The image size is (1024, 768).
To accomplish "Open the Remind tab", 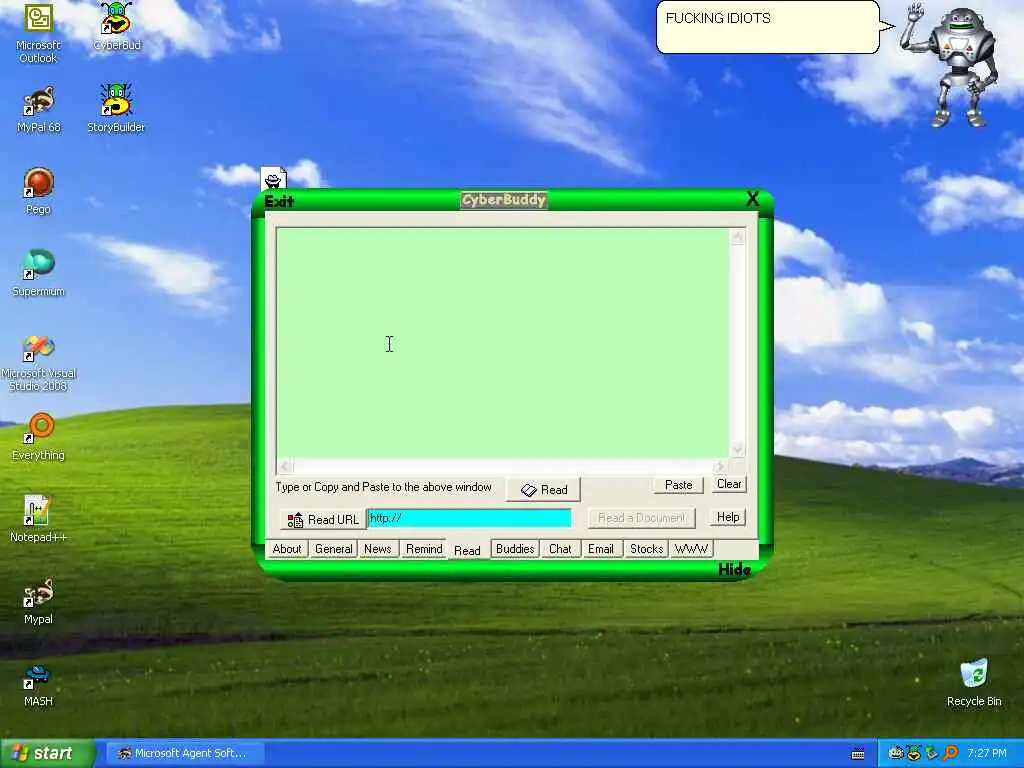I will click(x=424, y=549).
